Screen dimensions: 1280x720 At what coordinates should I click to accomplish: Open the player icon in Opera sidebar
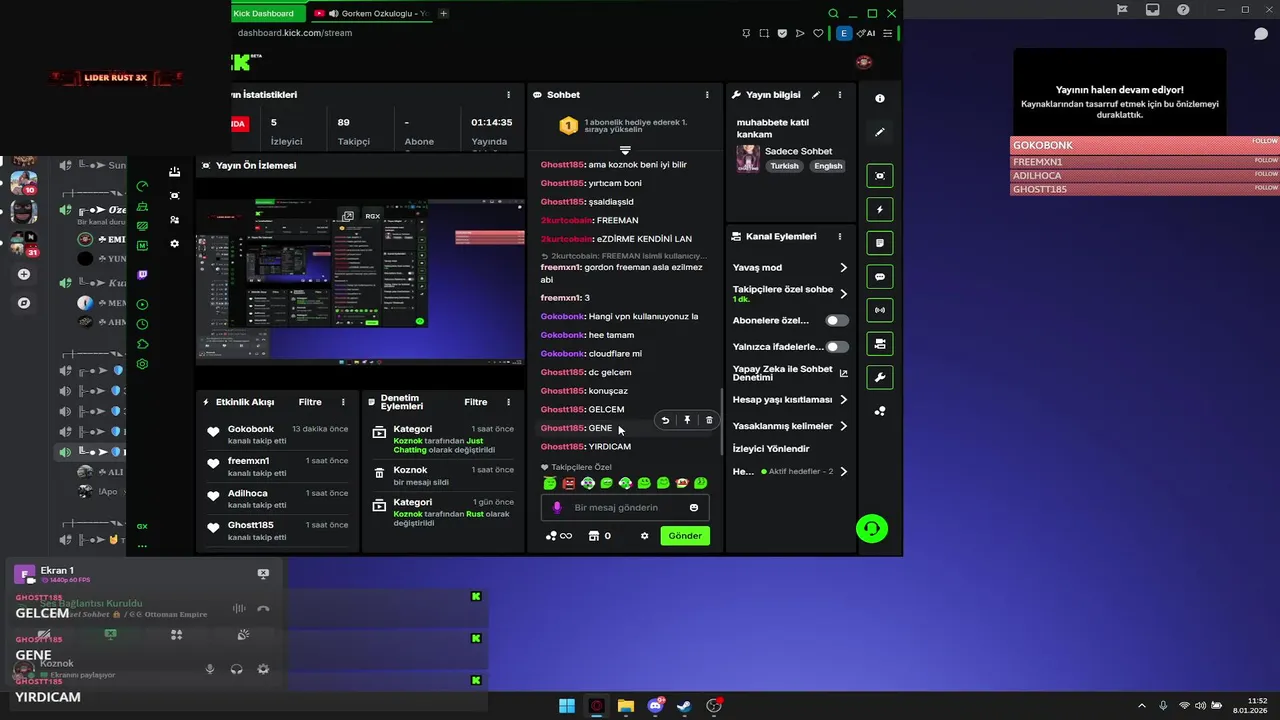pos(142,304)
